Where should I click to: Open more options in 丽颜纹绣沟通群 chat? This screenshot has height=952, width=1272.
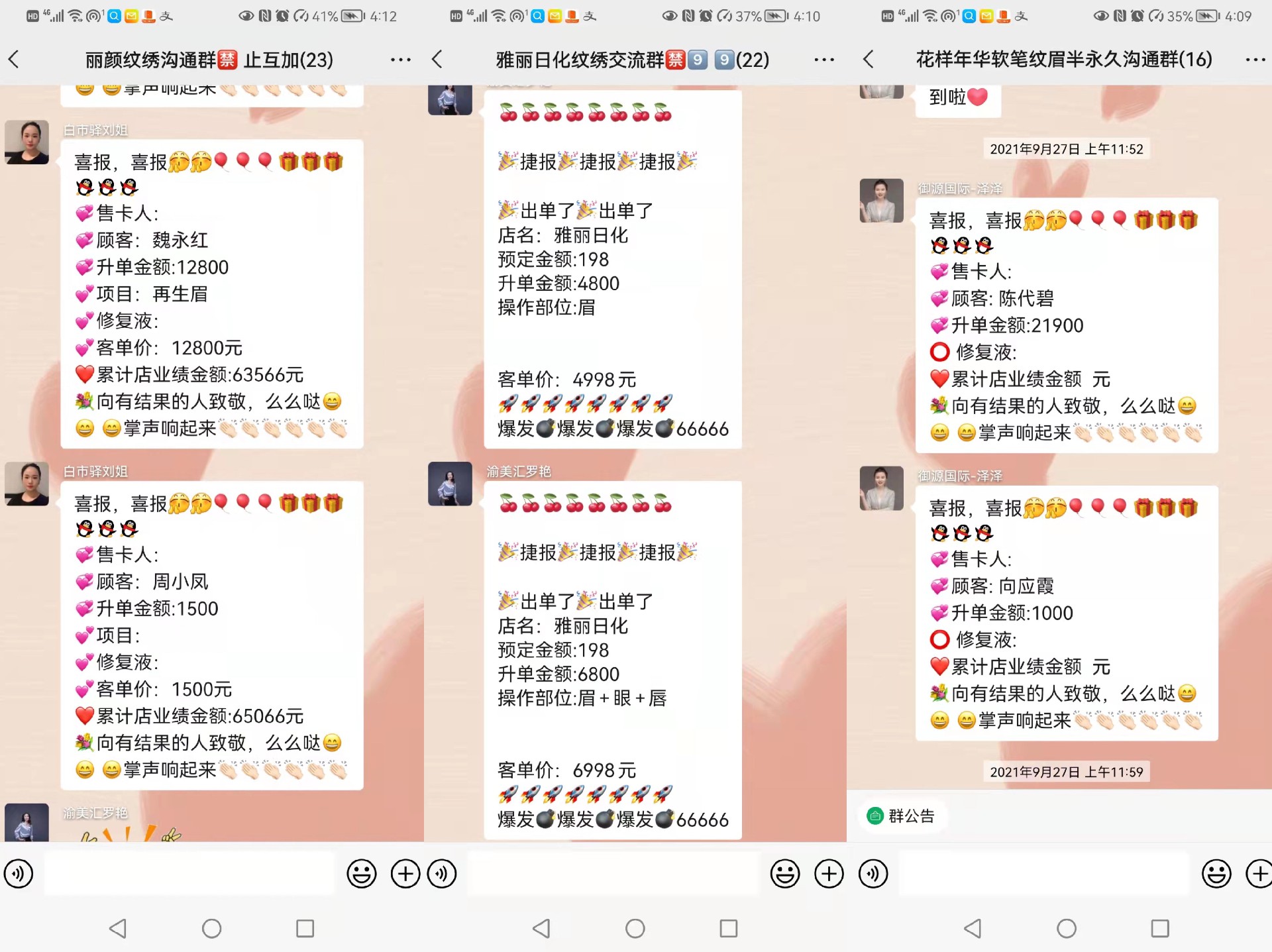click(400, 60)
